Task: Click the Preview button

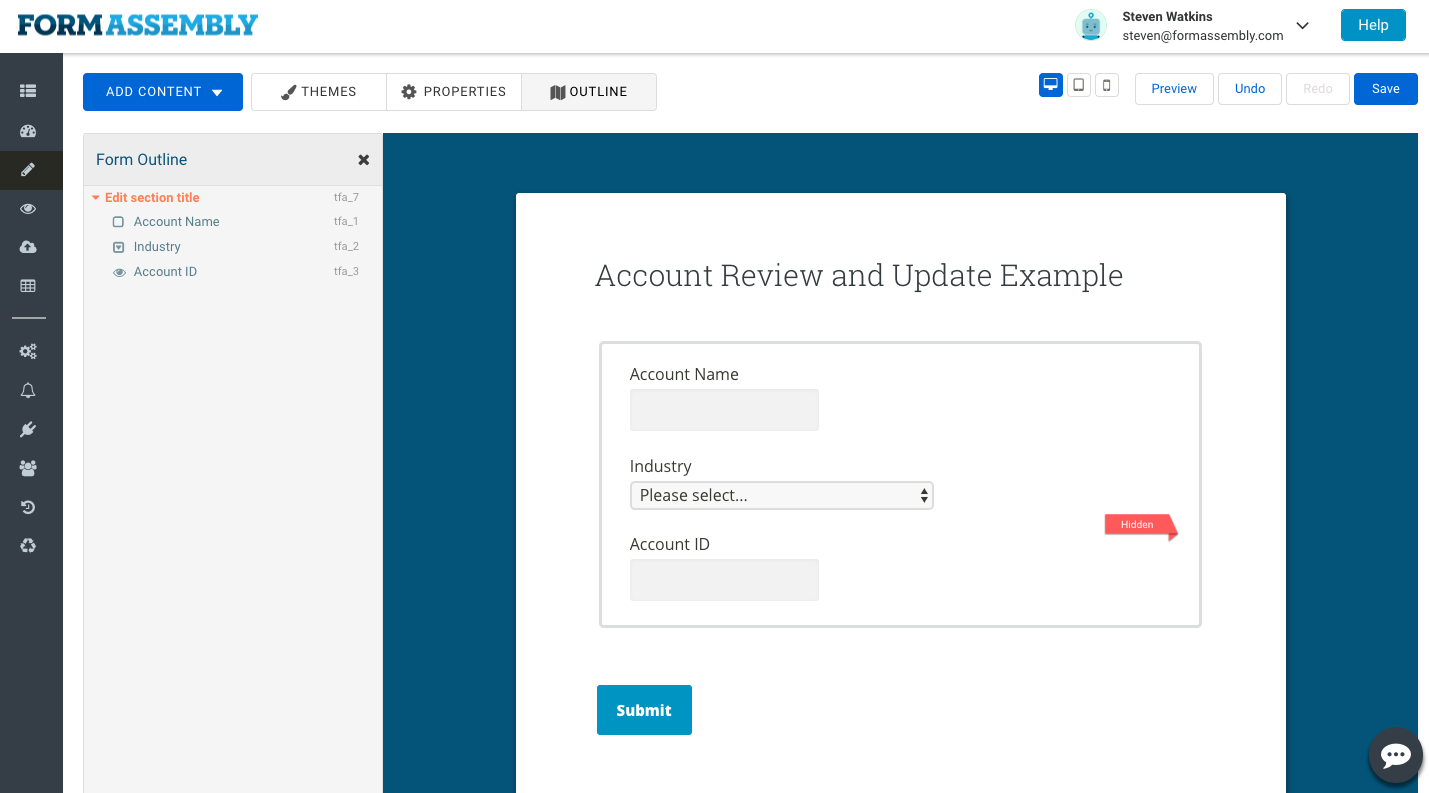Action: [1174, 89]
